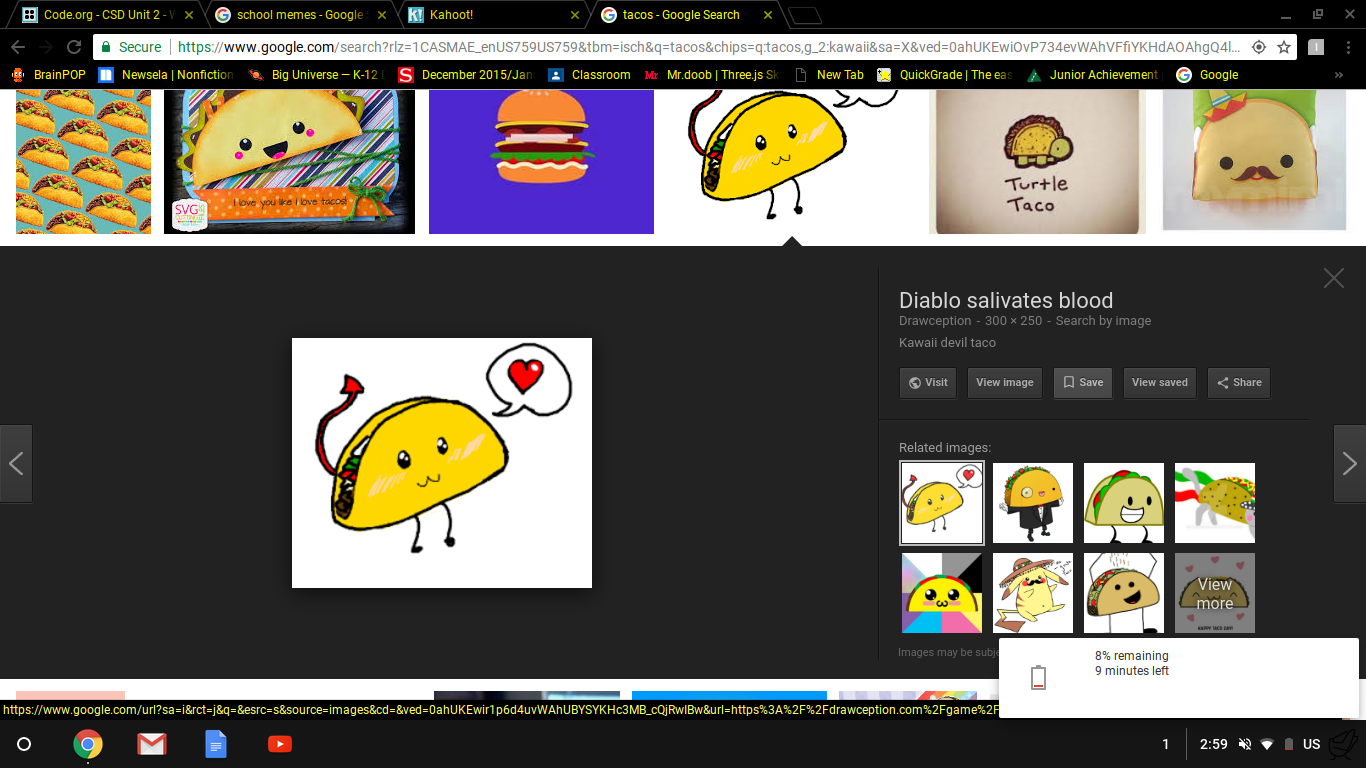Select the Pikachu sombrero related image
1366x768 pixels.
coord(1033,593)
